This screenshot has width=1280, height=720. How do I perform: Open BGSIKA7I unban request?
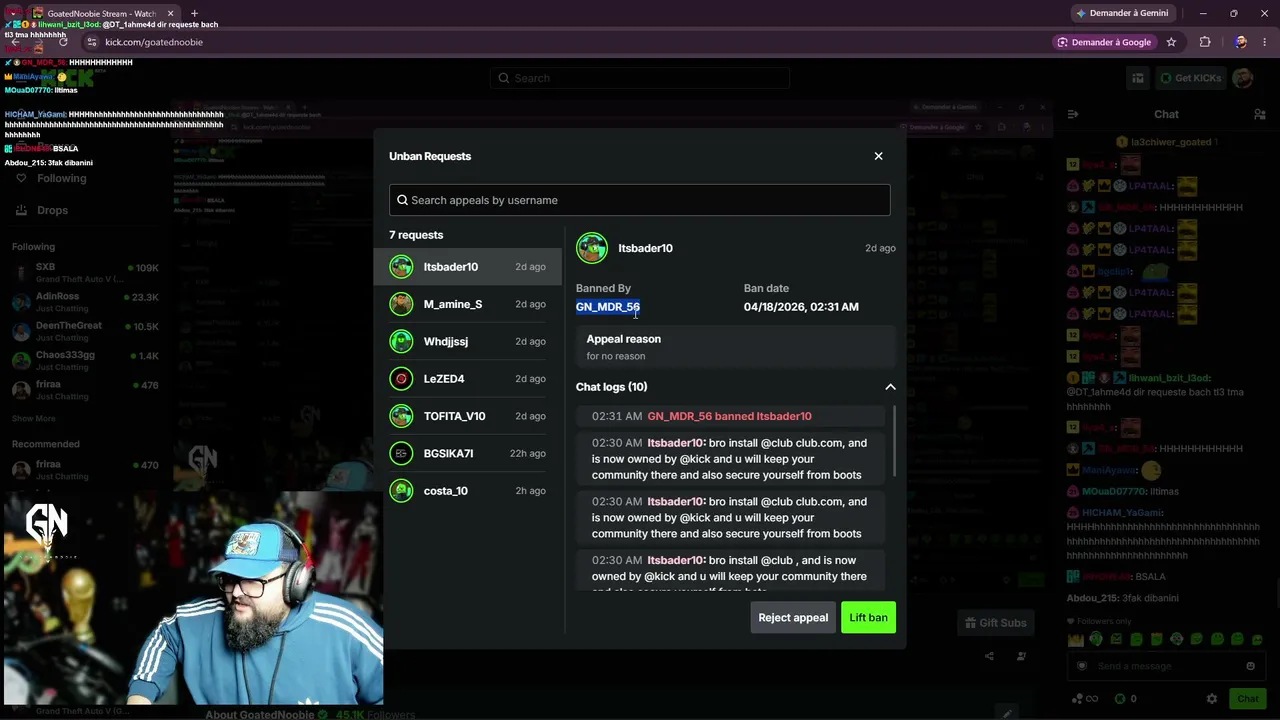pyautogui.click(x=468, y=453)
